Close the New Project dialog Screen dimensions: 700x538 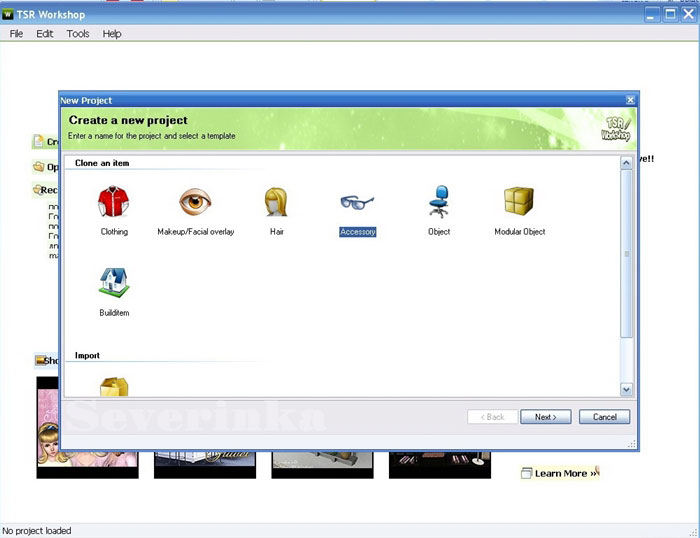pyautogui.click(x=630, y=100)
